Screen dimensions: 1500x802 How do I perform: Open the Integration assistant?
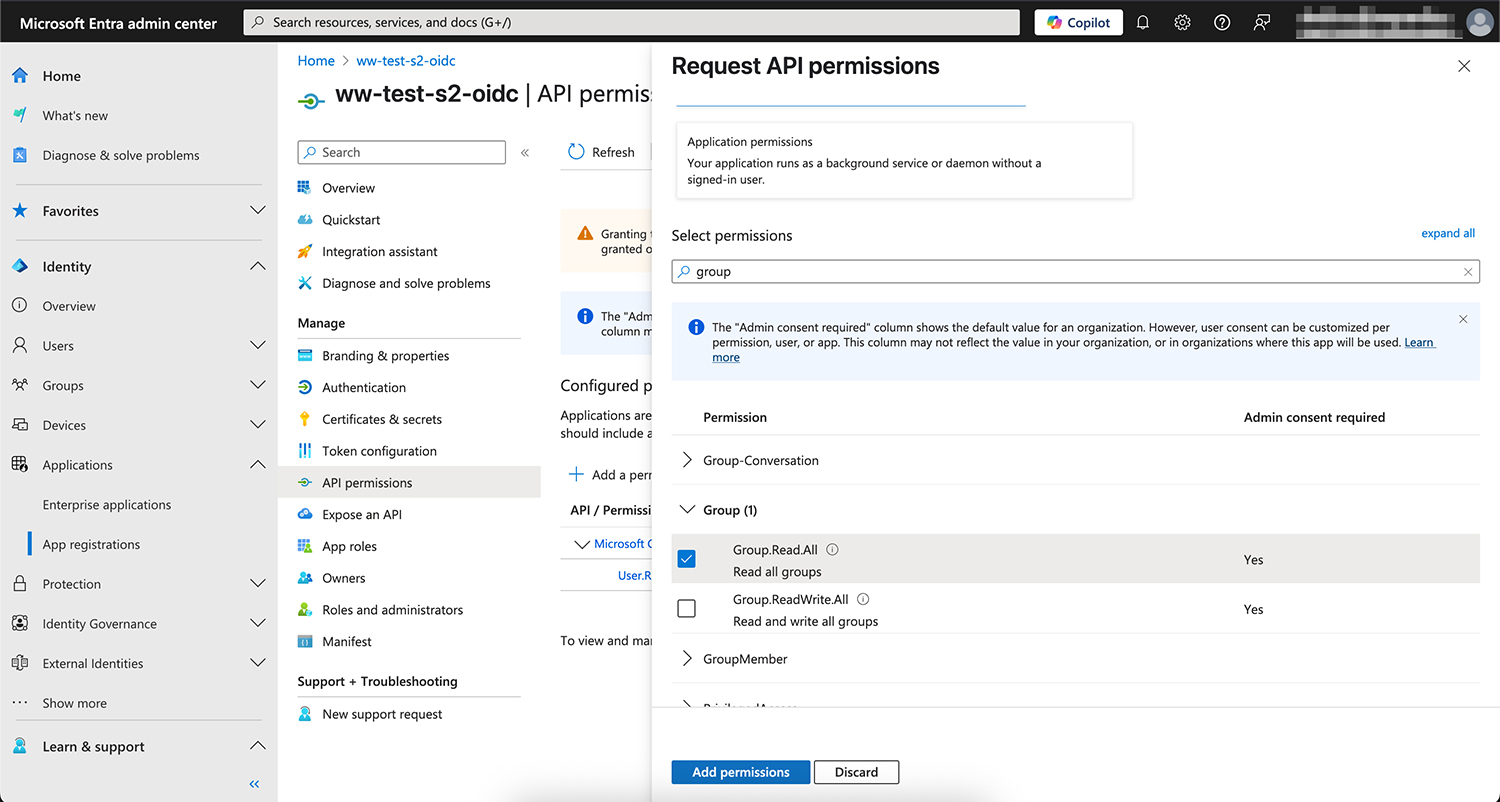(381, 251)
